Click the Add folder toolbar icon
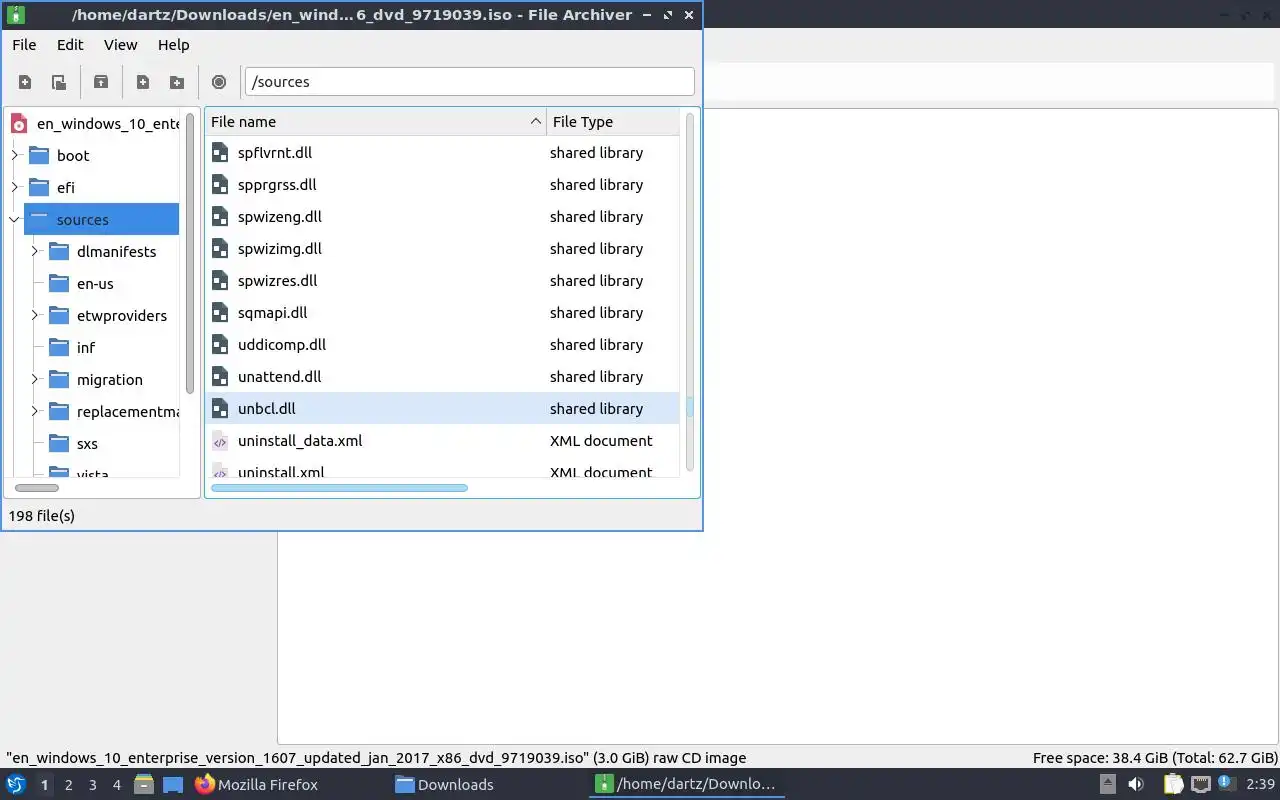 177,82
